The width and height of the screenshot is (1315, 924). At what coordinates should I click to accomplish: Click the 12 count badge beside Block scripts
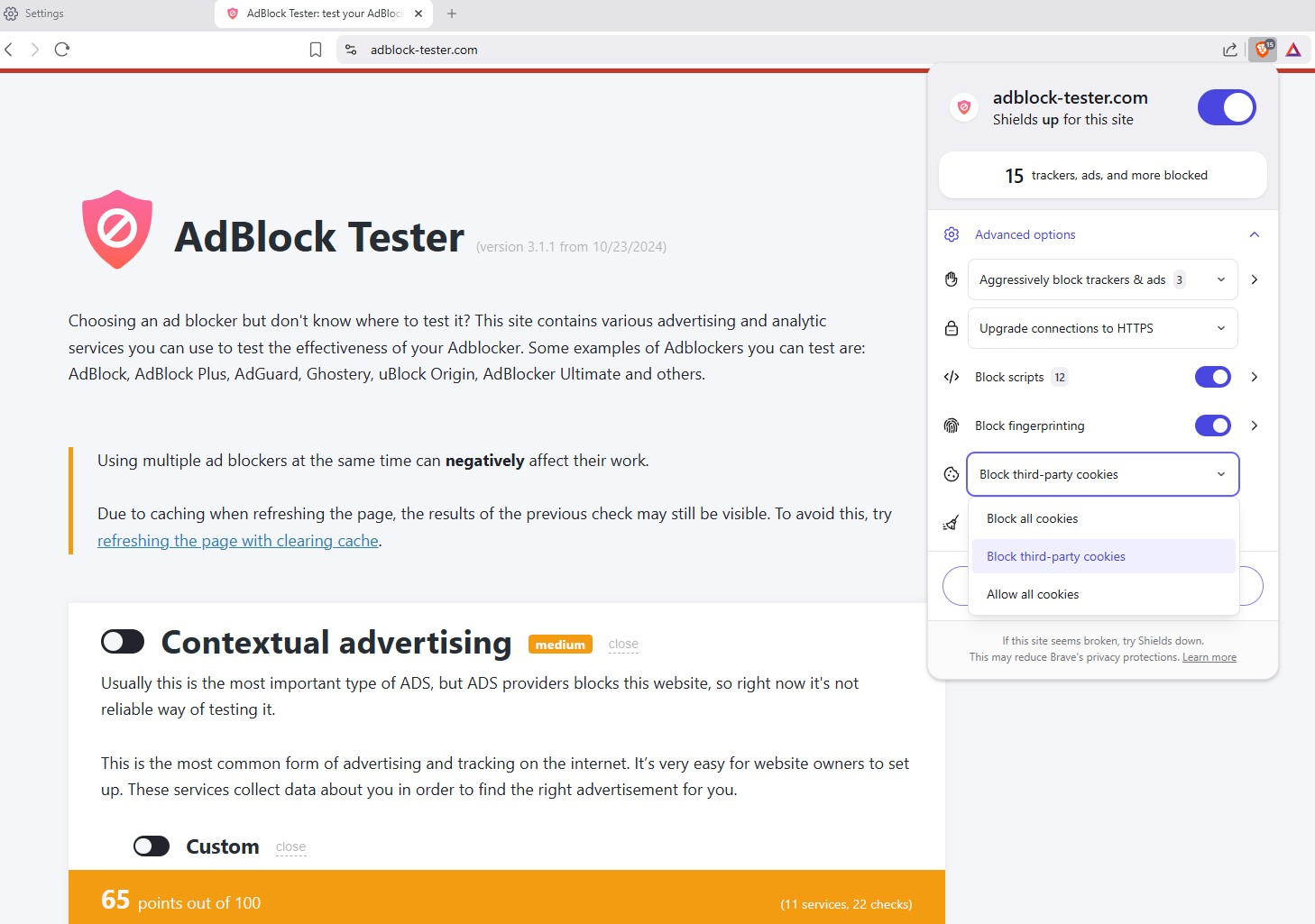tap(1060, 377)
